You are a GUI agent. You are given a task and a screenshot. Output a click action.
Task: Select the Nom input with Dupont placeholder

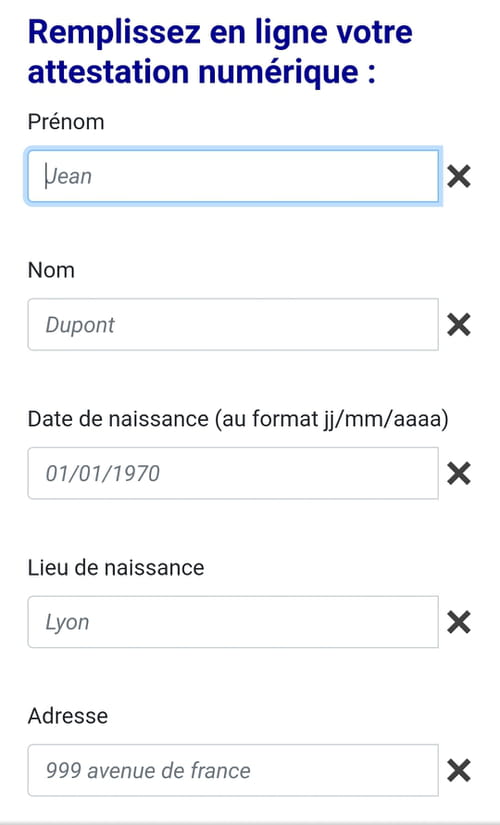(x=233, y=325)
